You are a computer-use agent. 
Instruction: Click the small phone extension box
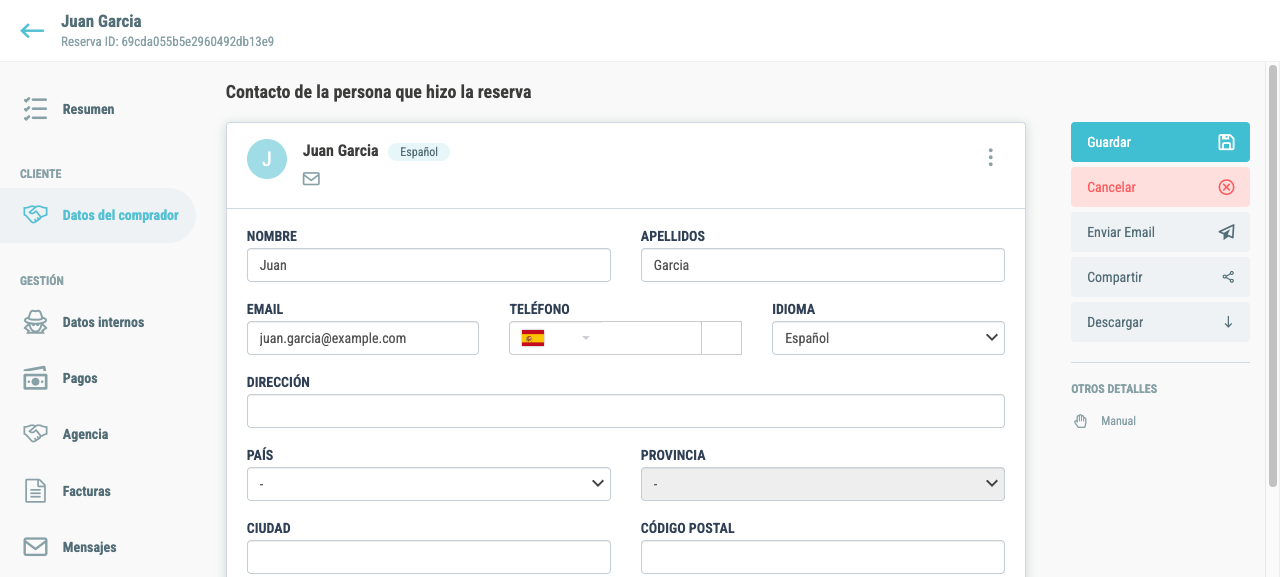pyautogui.click(x=722, y=338)
